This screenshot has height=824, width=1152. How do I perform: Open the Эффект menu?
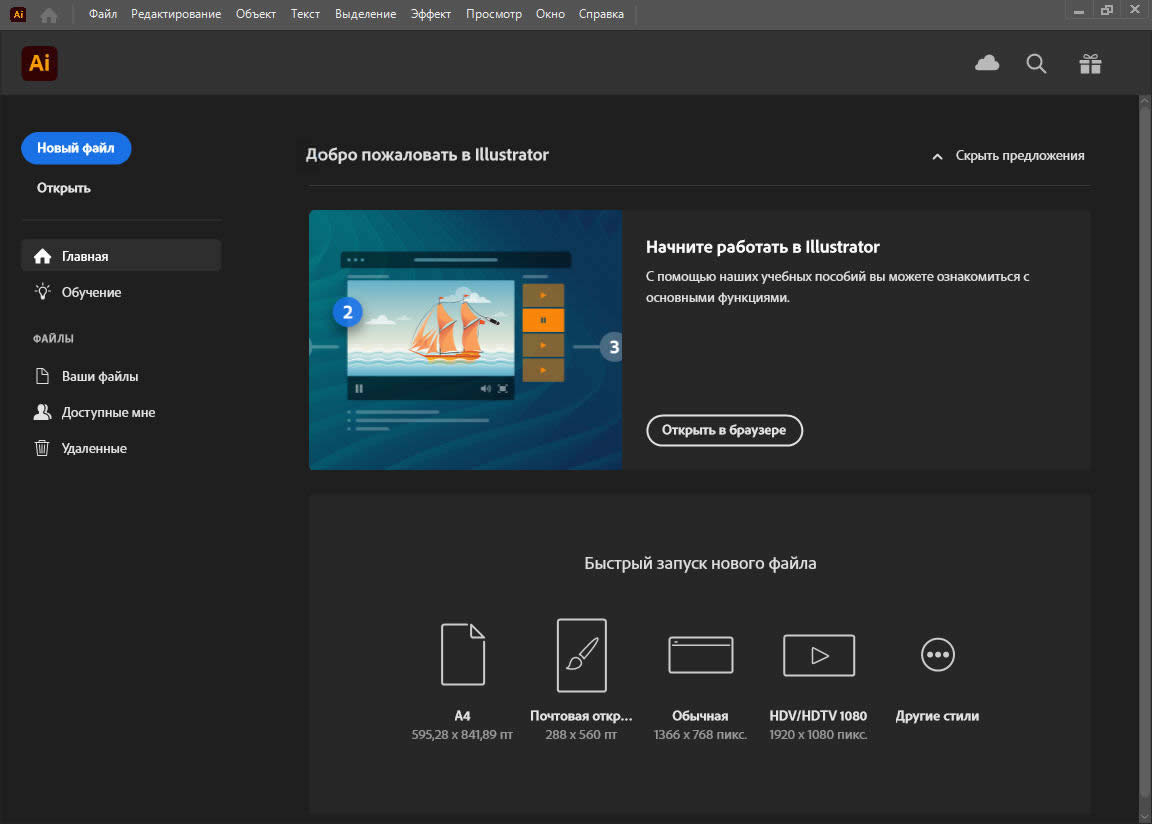pos(431,14)
